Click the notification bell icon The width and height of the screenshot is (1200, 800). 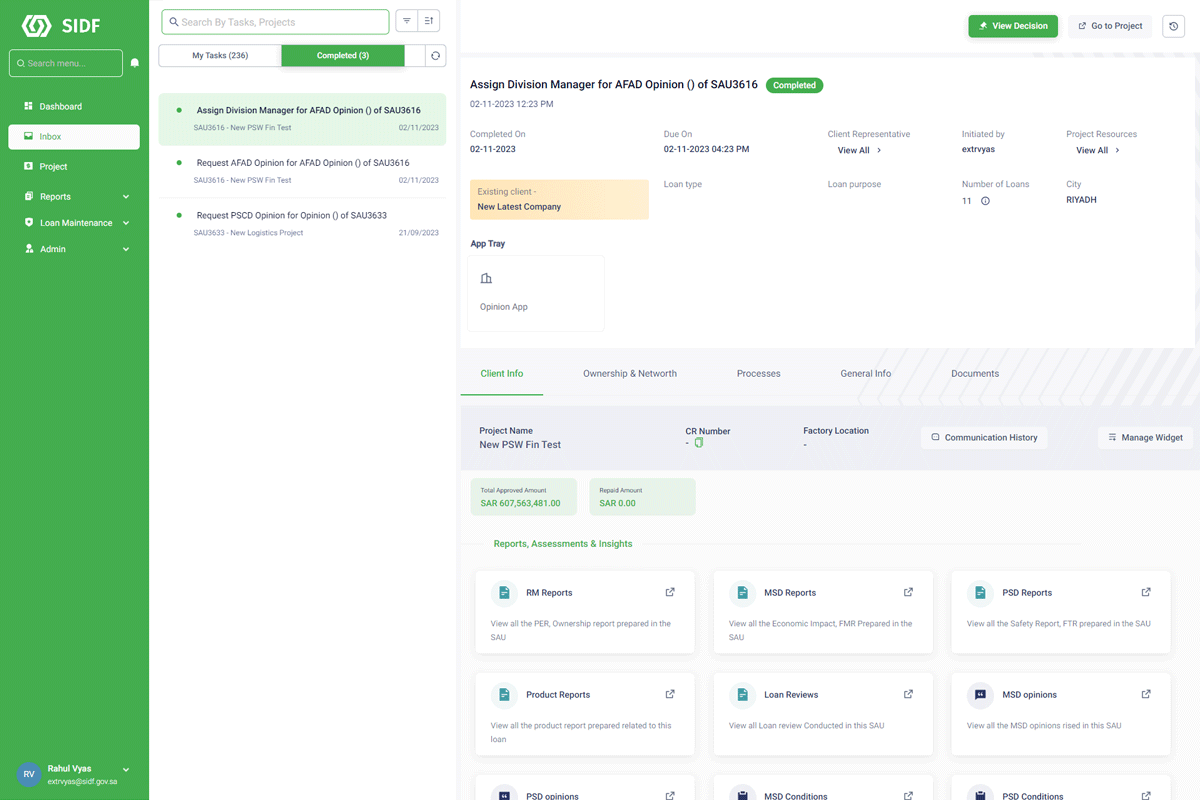[x=135, y=63]
